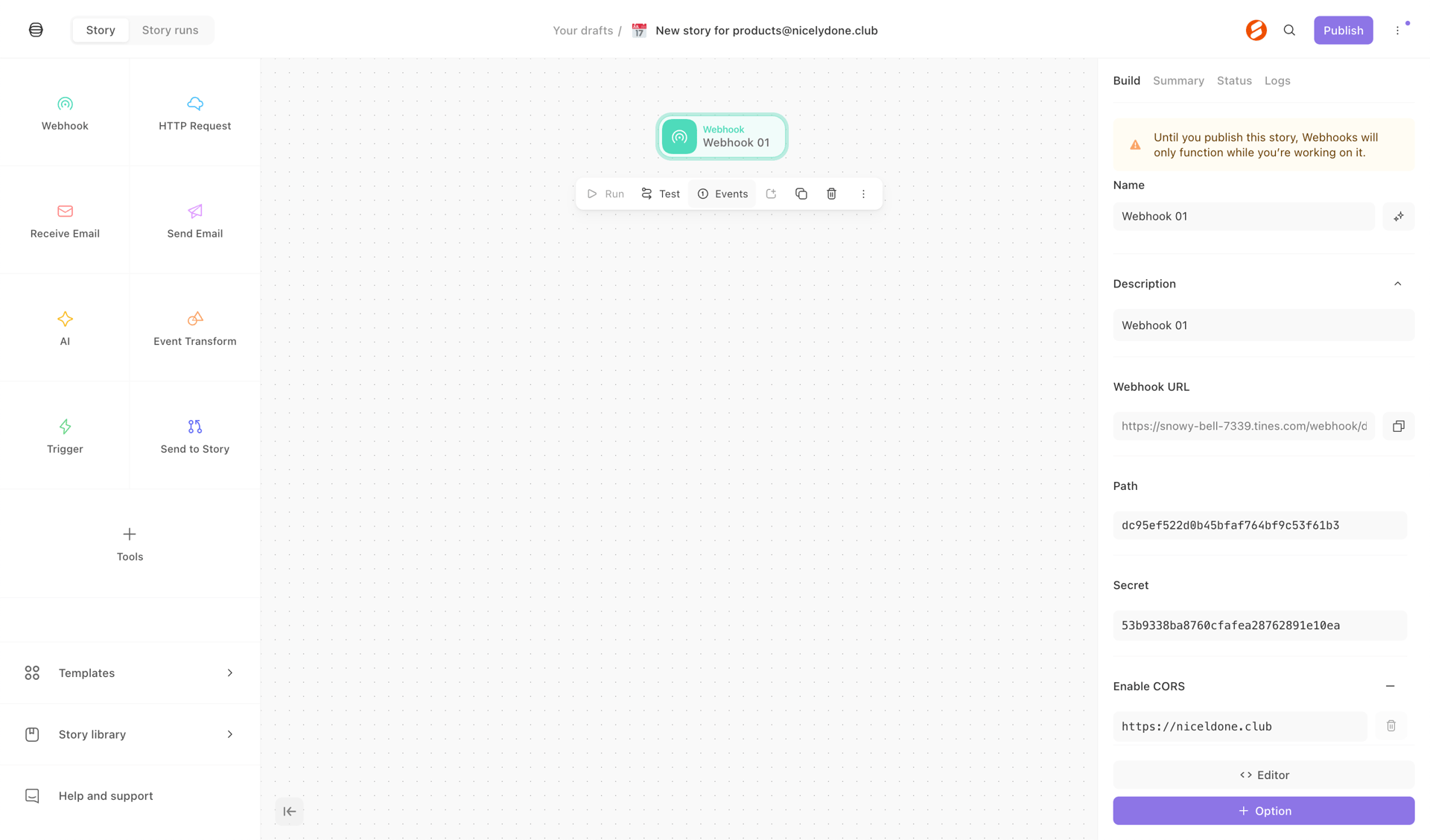Open the Logs tab

point(1277,80)
